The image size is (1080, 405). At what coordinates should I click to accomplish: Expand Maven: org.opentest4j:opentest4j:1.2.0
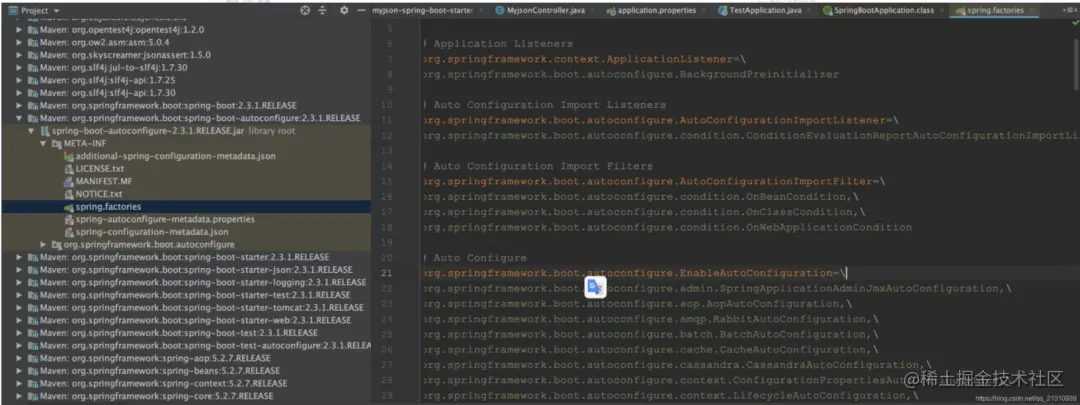tap(19, 30)
